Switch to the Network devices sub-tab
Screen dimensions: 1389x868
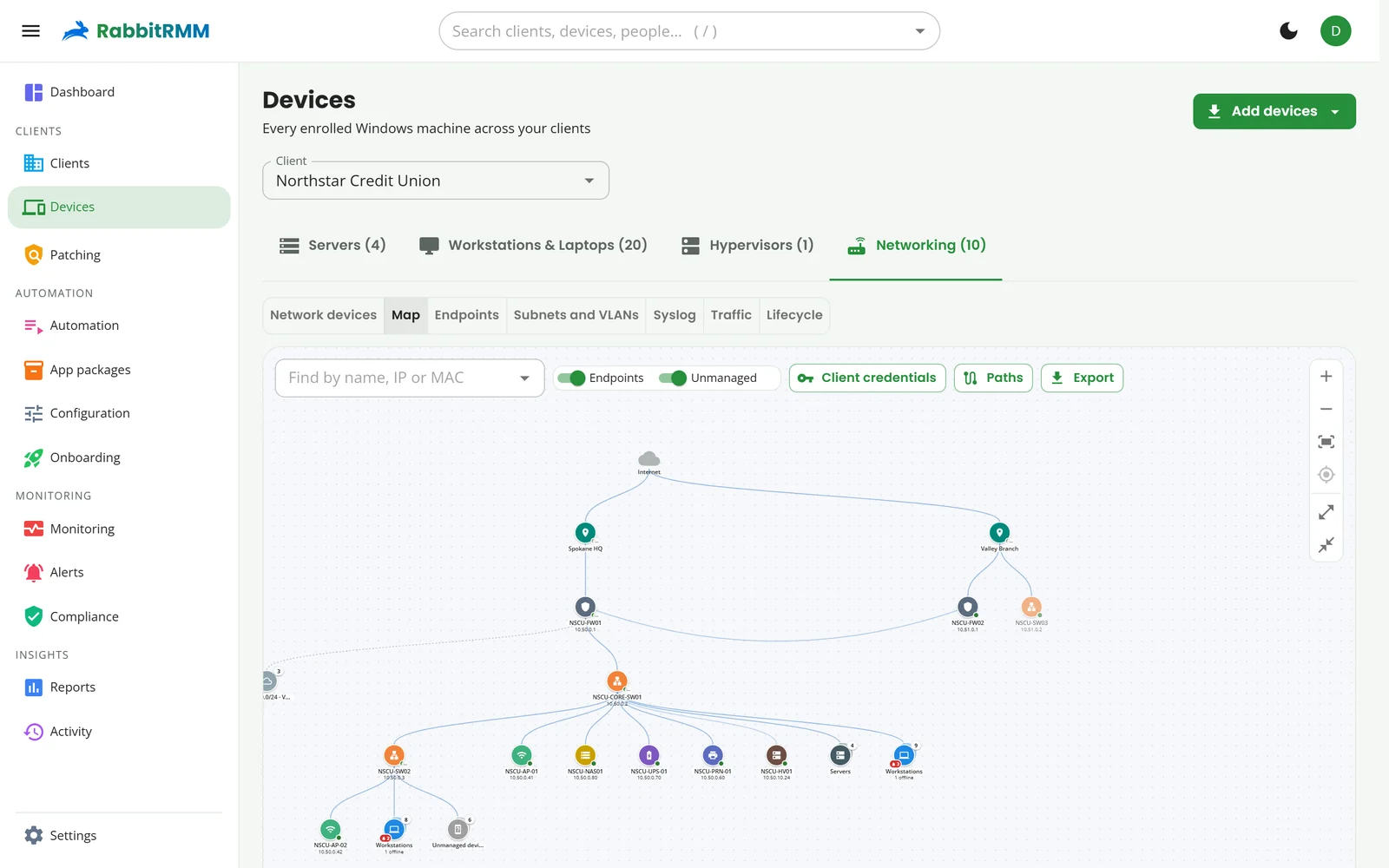pyautogui.click(x=324, y=315)
